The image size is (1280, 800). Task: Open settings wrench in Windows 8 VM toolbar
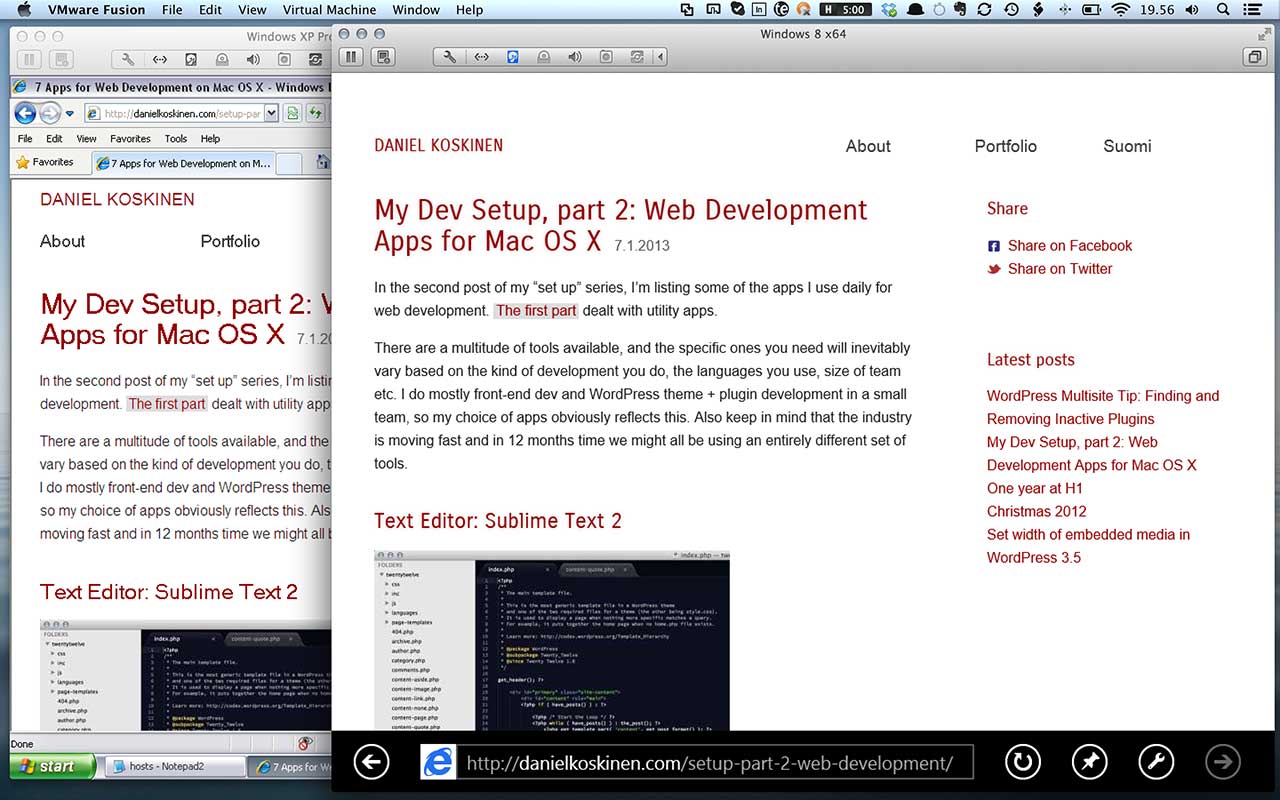pos(450,57)
